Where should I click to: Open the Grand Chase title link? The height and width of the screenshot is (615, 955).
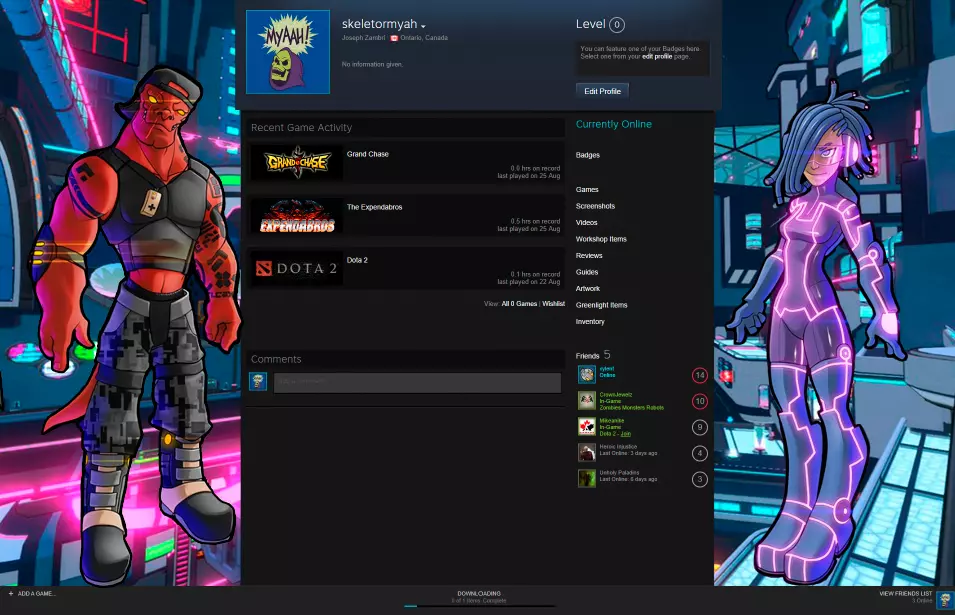point(367,154)
